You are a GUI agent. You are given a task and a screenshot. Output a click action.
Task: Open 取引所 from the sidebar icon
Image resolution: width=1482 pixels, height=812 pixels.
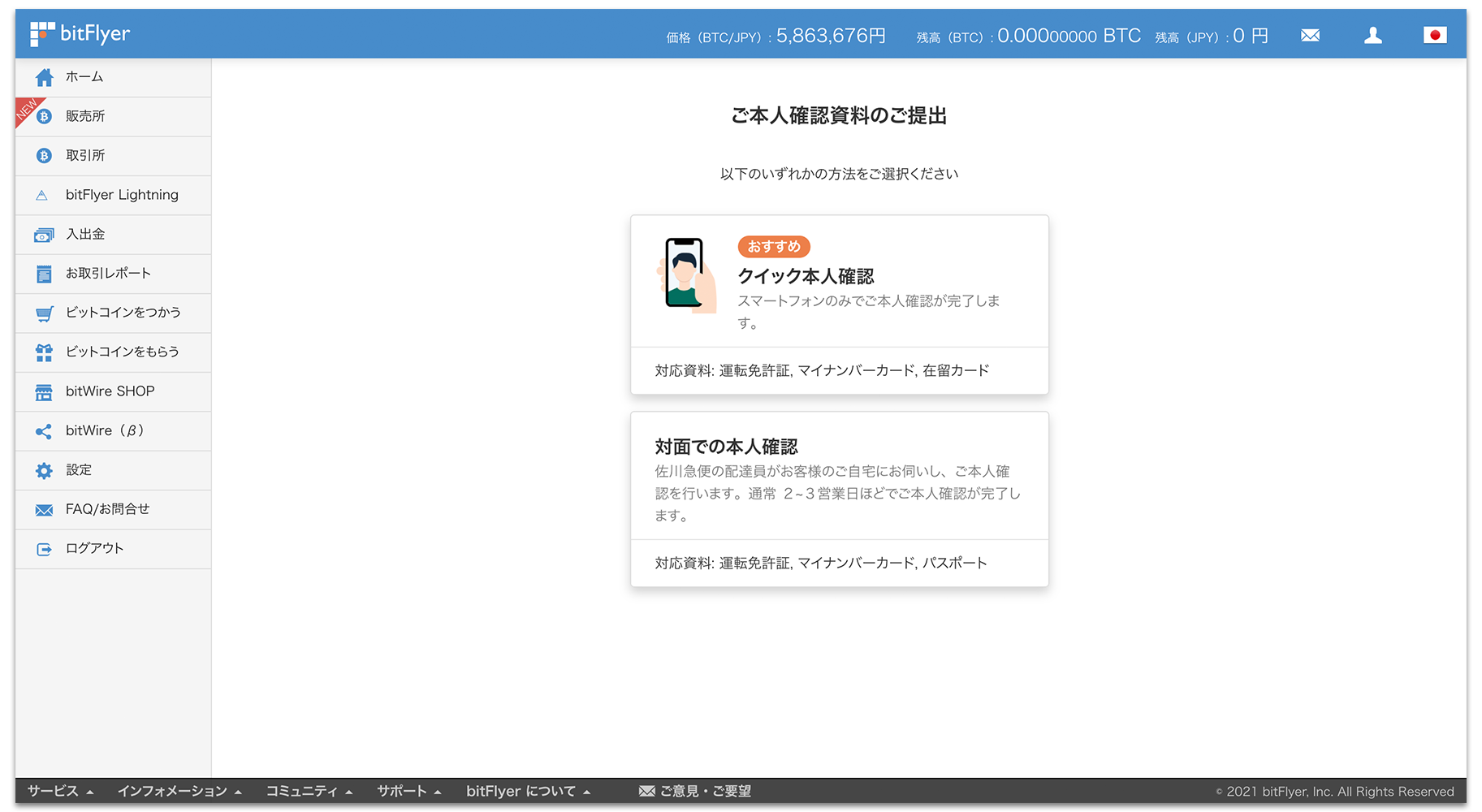click(x=44, y=155)
